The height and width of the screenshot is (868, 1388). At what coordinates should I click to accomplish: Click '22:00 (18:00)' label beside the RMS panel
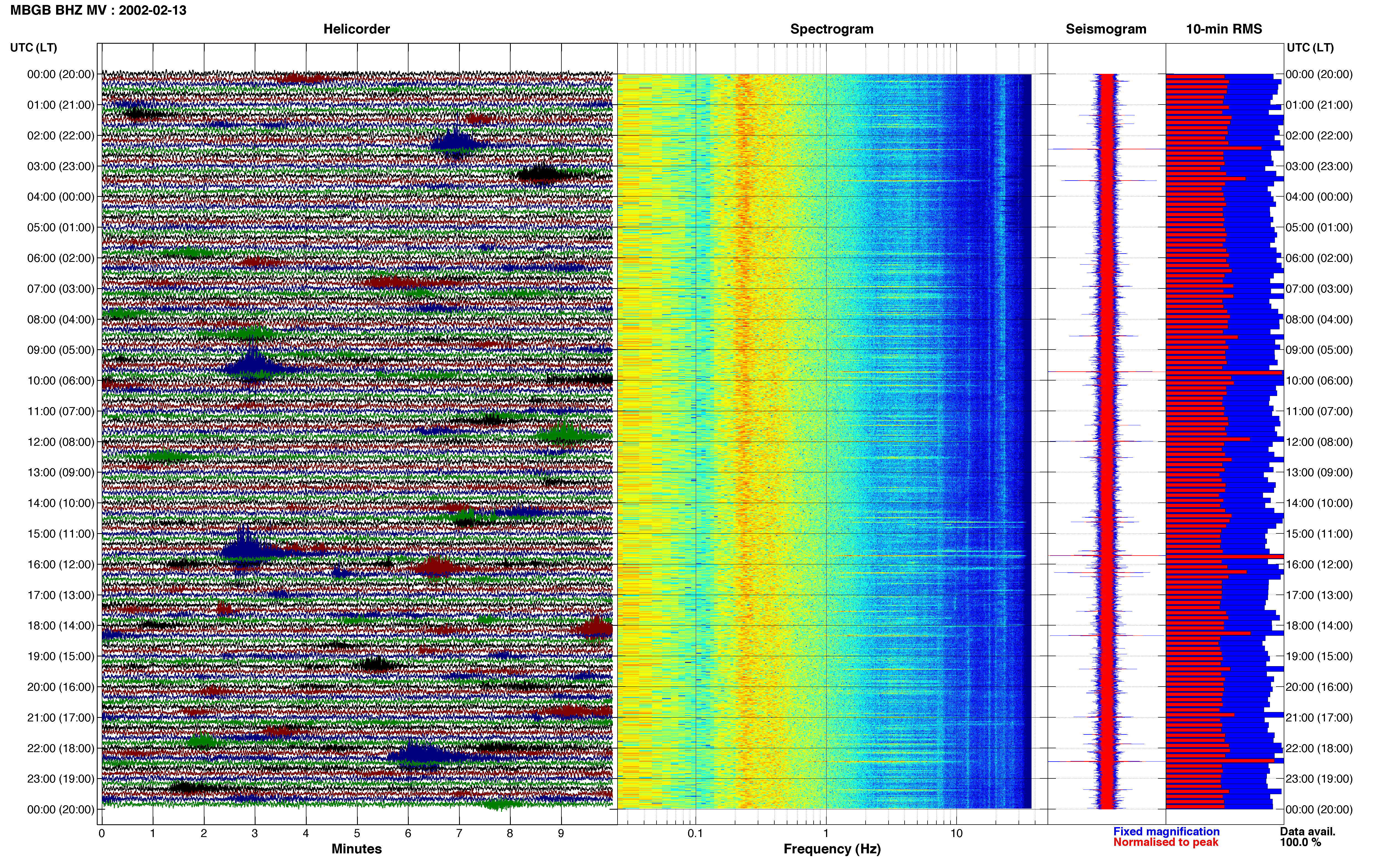pos(1319,749)
